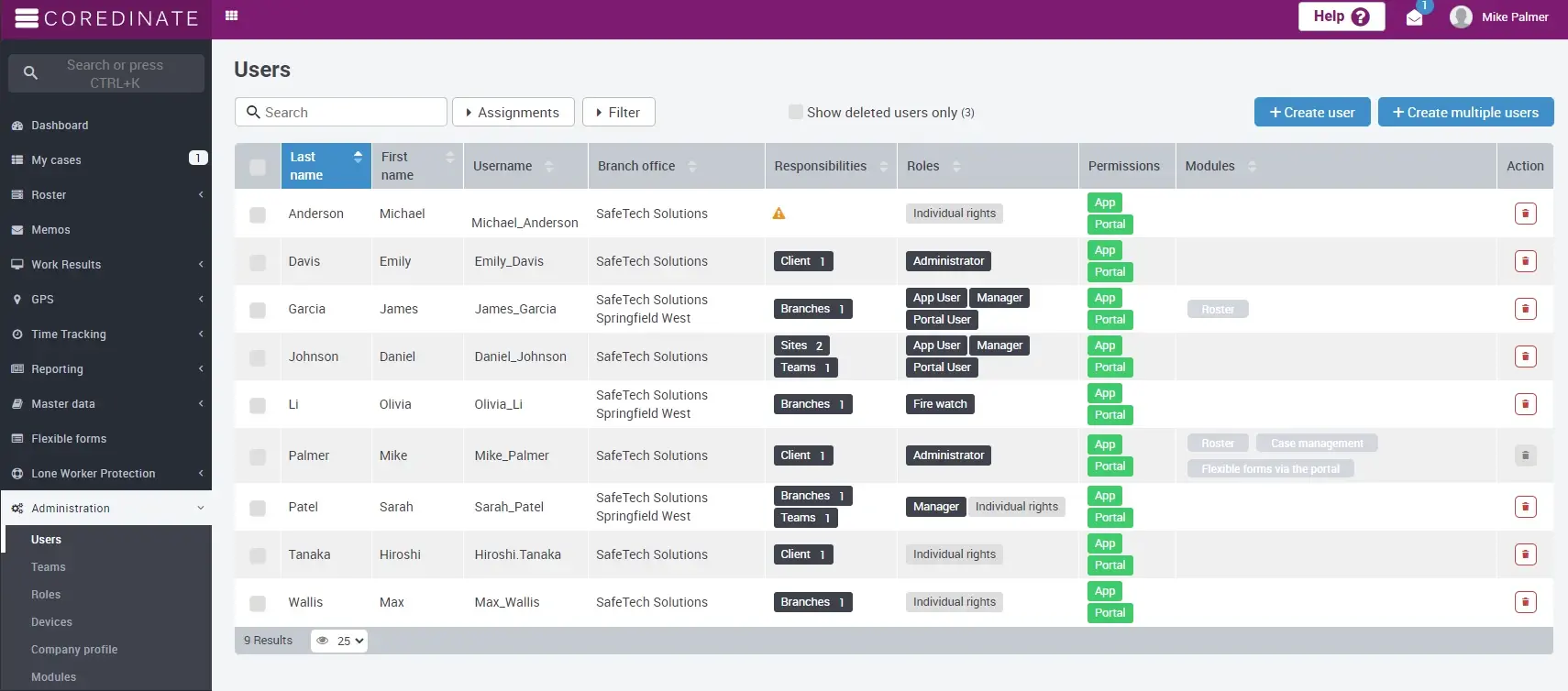Open the mail notifications icon
This screenshot has height=691, width=1568.
click(x=1414, y=17)
